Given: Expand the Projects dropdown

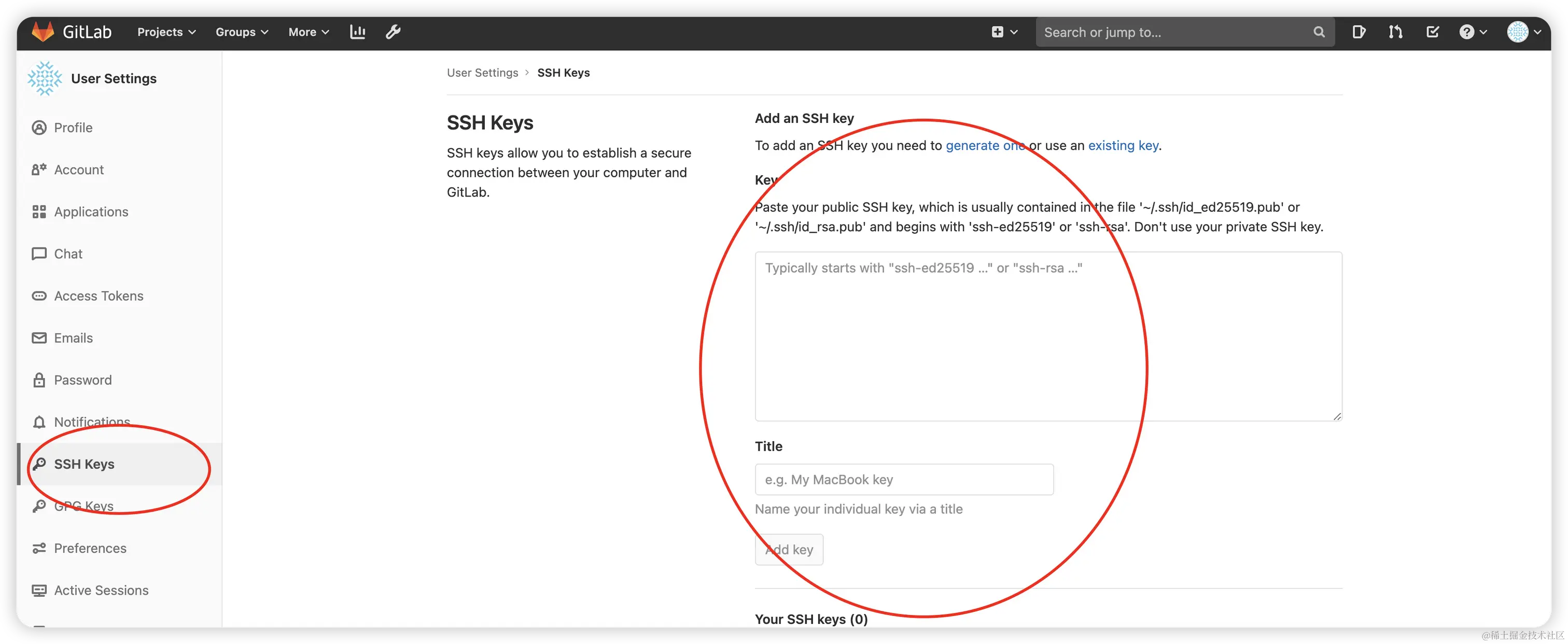Looking at the screenshot, I should (166, 32).
